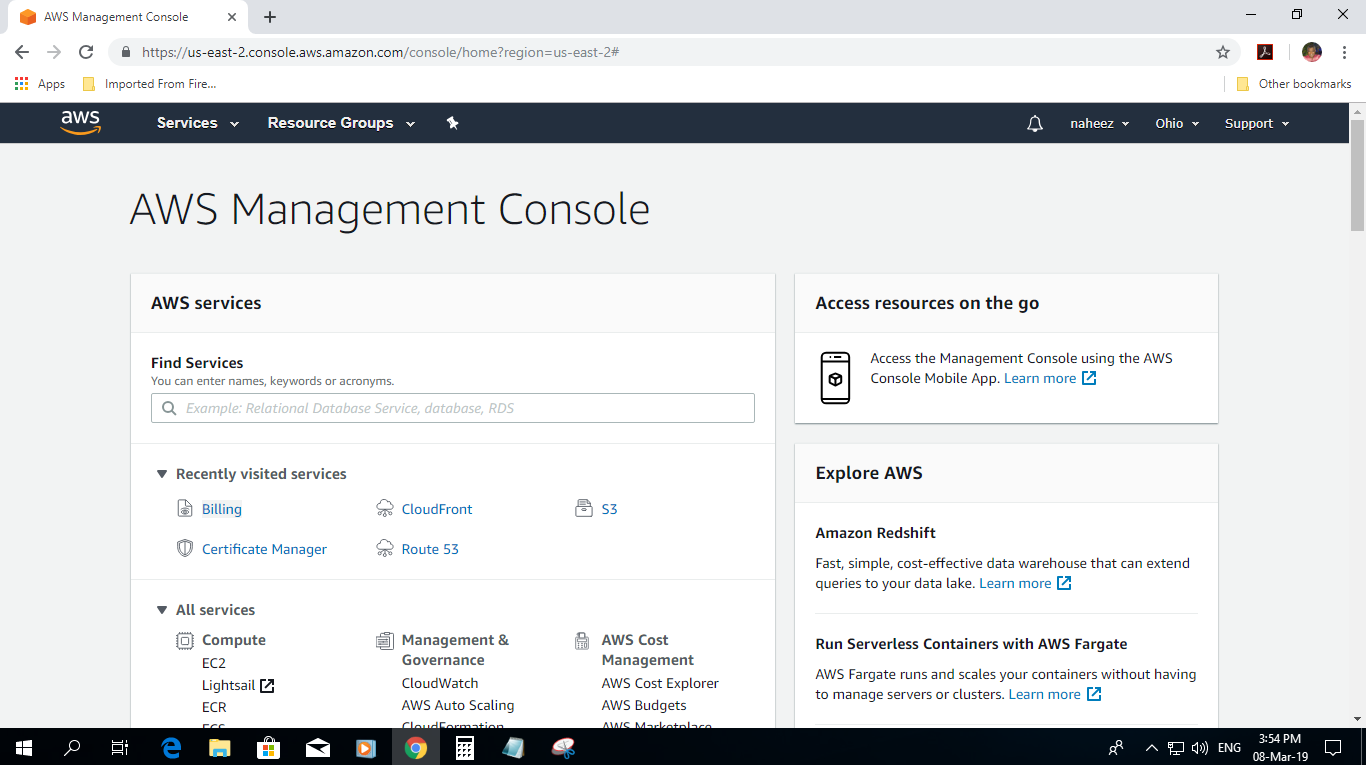1366x765 pixels.
Task: Open the naheez account dropdown
Action: [x=1100, y=123]
